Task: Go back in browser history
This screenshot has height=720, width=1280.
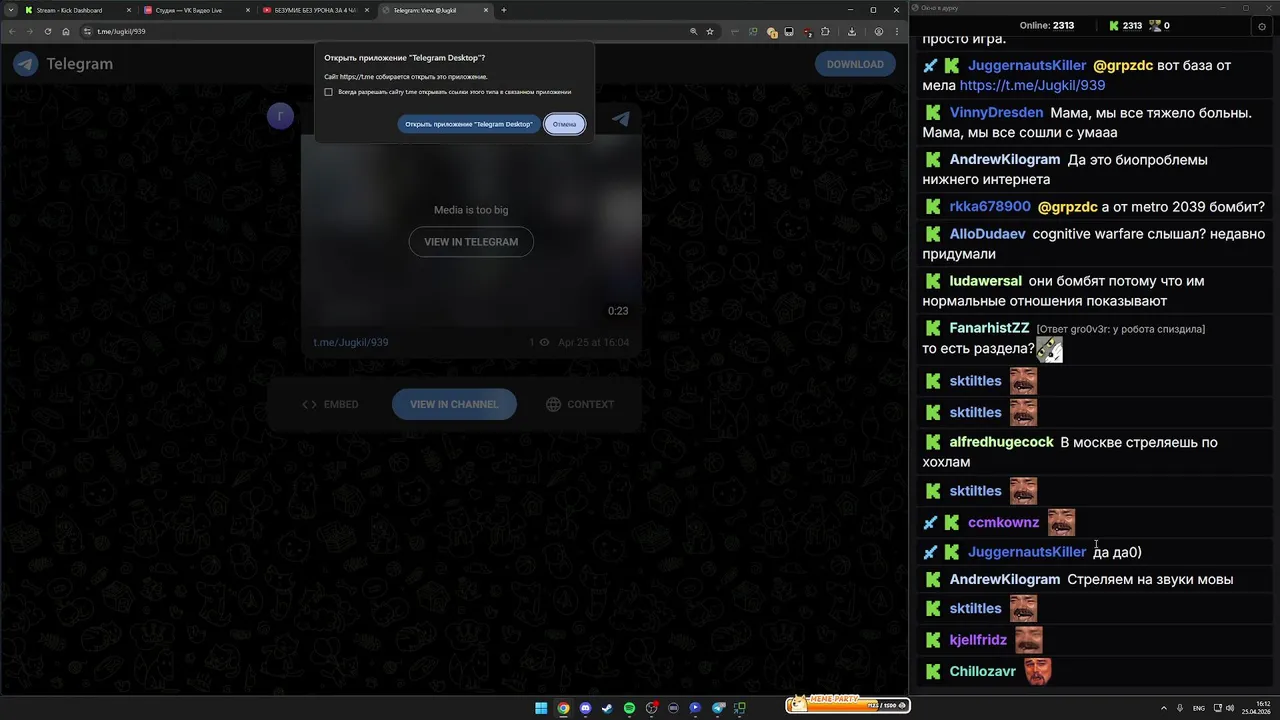Action: click(x=12, y=31)
